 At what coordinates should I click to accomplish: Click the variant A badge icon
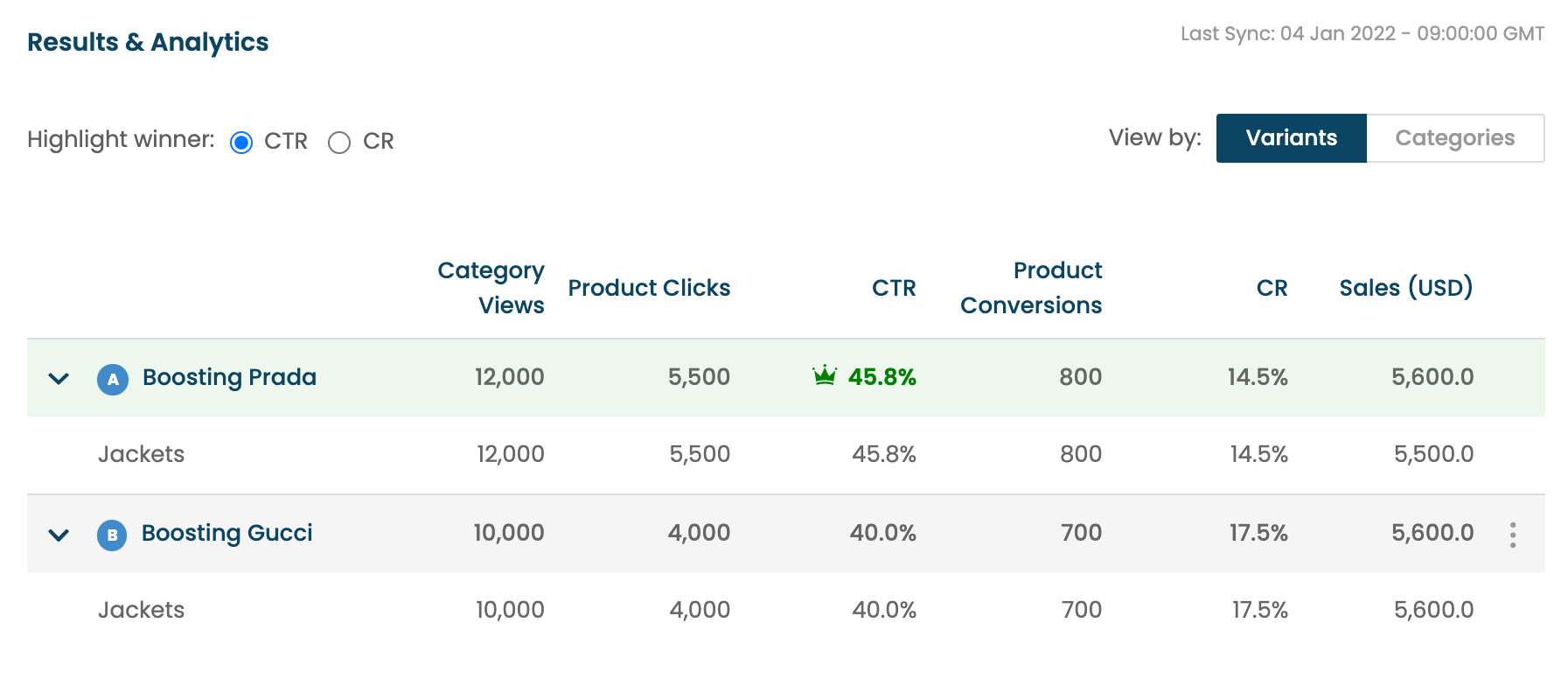113,379
